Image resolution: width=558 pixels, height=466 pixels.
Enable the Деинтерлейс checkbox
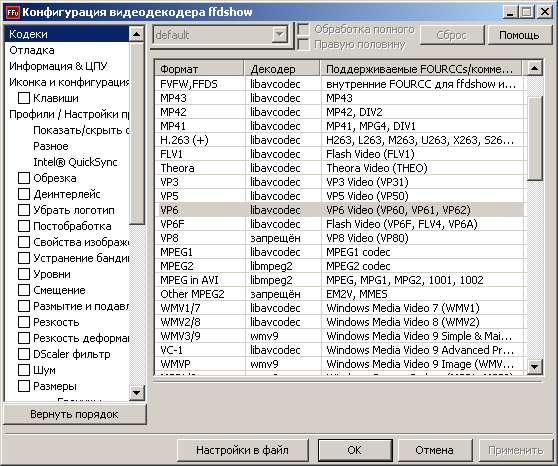[24, 194]
